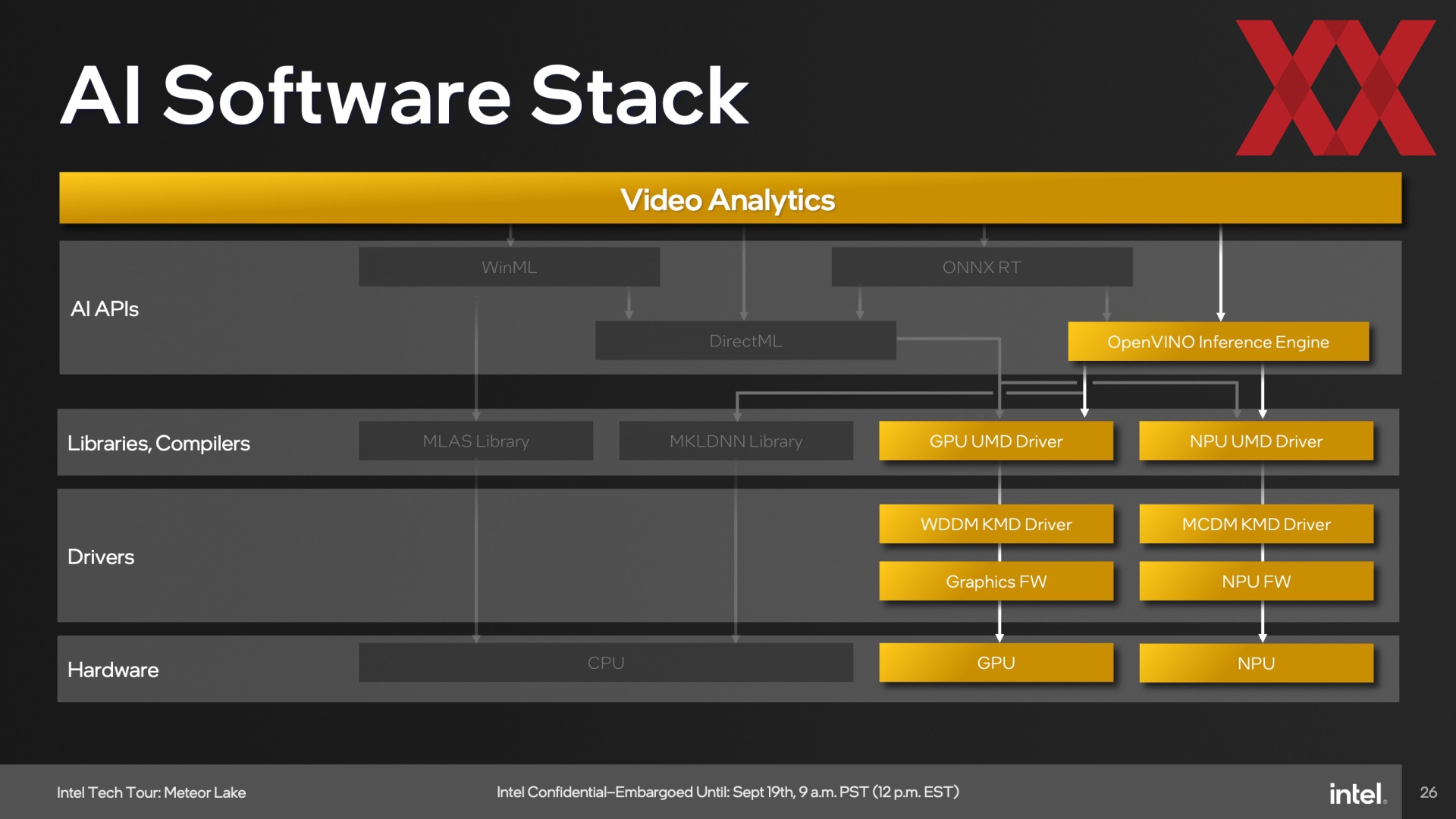This screenshot has width=1456, height=819.
Task: Click the GPU hardware block
Action: [x=996, y=662]
